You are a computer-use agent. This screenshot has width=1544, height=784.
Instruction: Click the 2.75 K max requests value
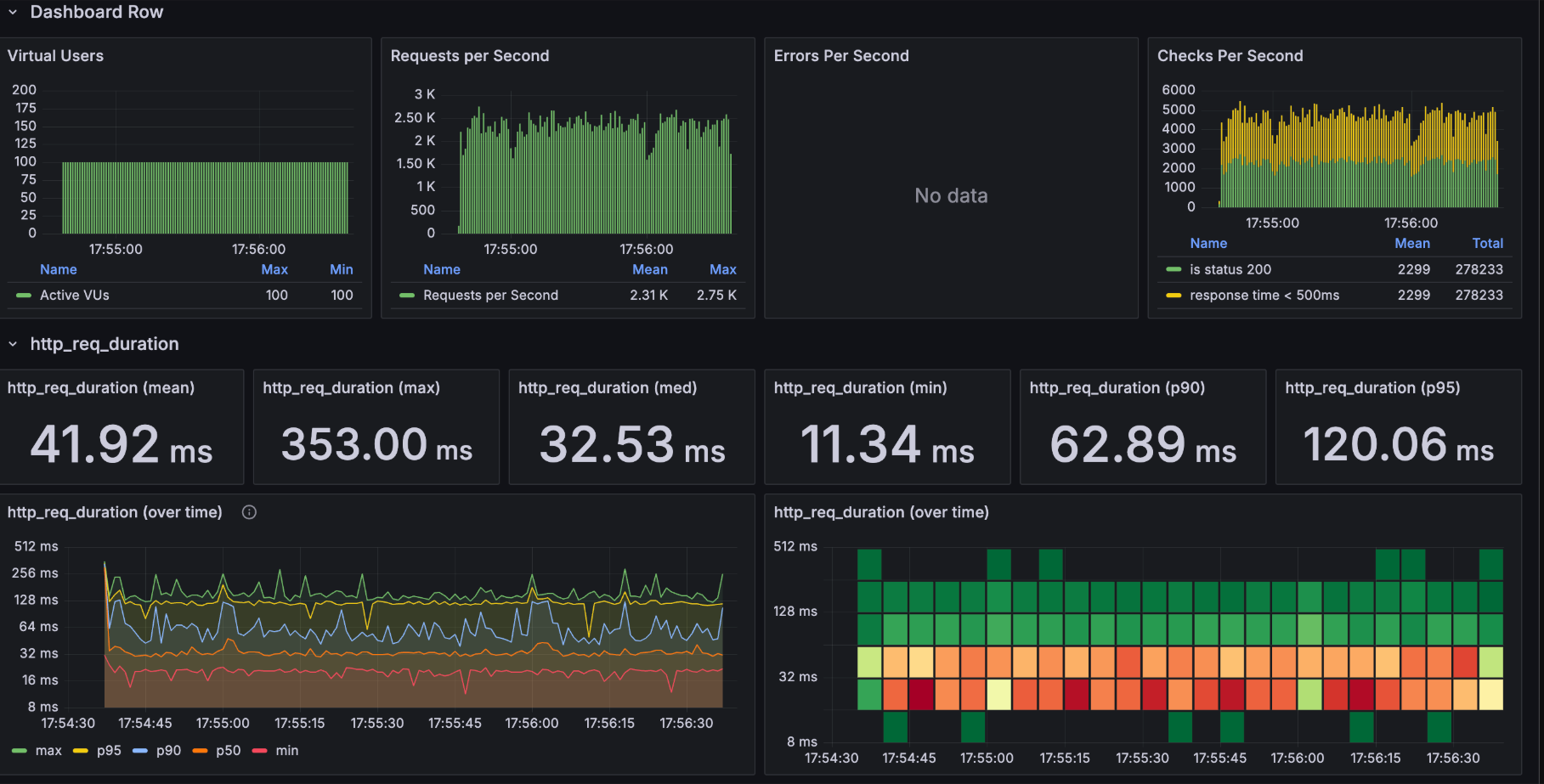716,295
